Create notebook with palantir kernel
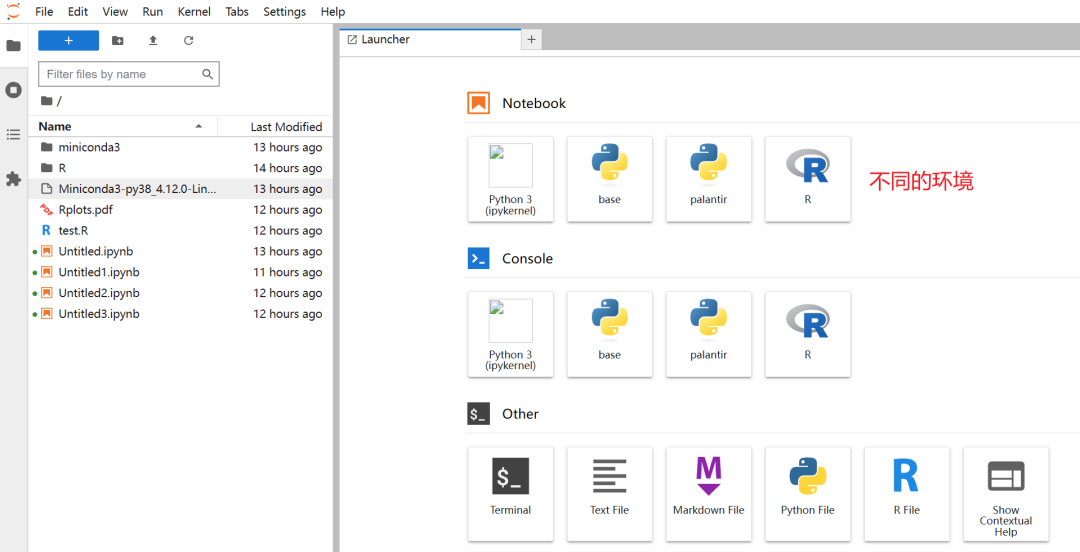The height and width of the screenshot is (552, 1080). coord(709,179)
